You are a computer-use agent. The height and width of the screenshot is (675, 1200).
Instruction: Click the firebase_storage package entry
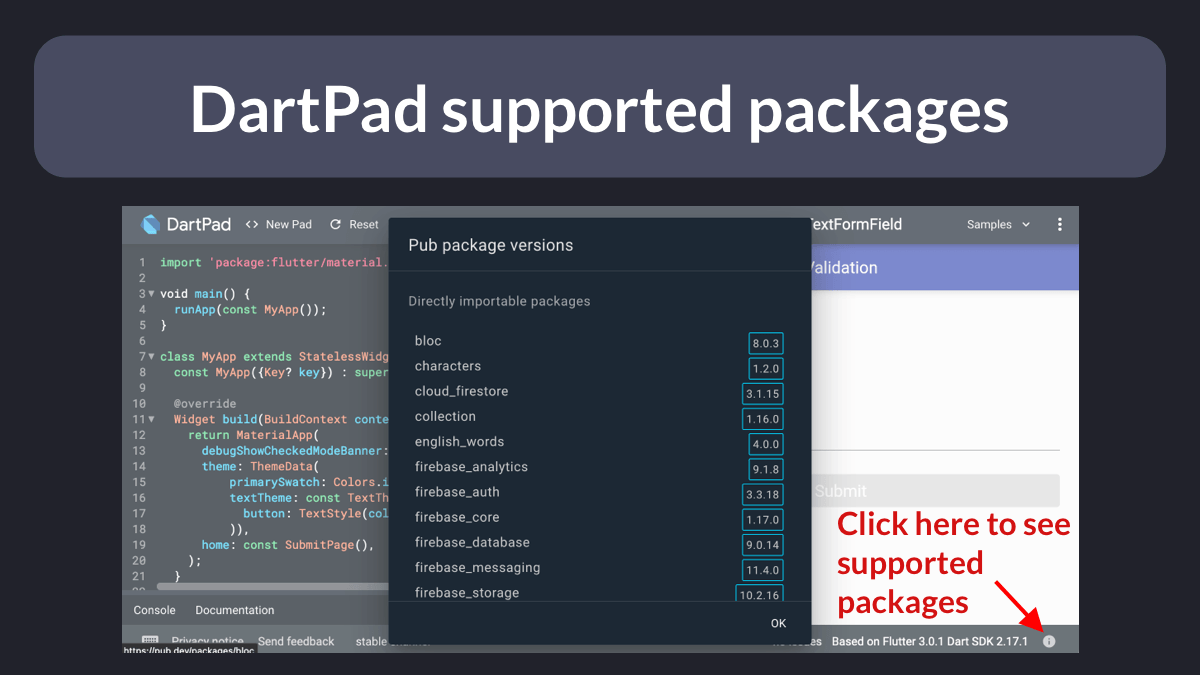pos(467,593)
